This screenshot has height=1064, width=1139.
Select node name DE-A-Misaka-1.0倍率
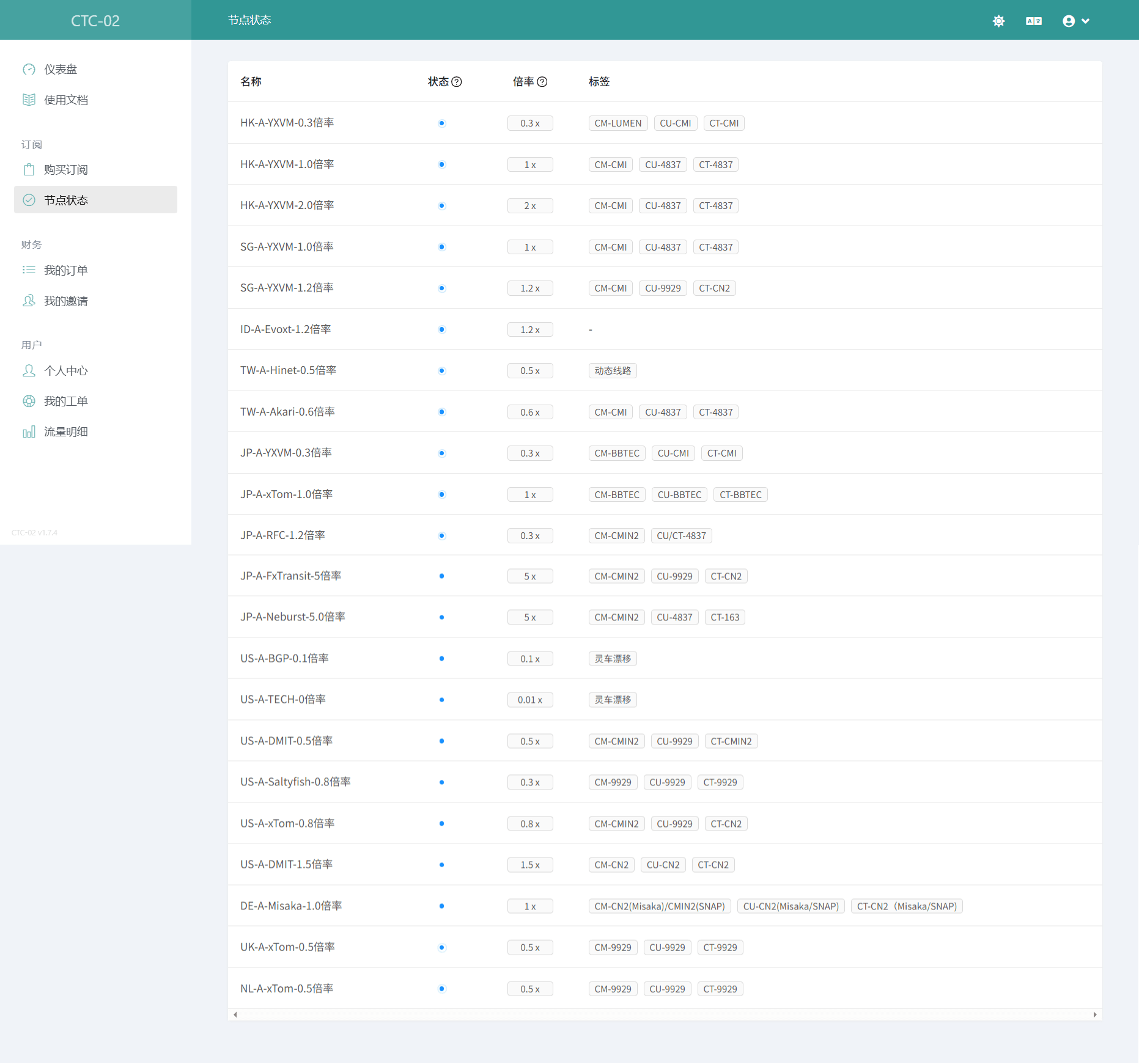[x=291, y=906]
